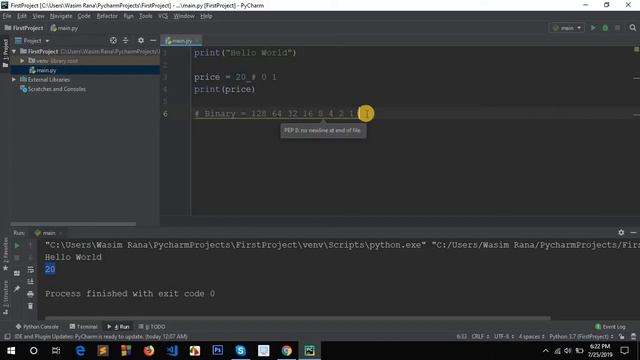Start debugging with the green bug icon

[605, 28]
